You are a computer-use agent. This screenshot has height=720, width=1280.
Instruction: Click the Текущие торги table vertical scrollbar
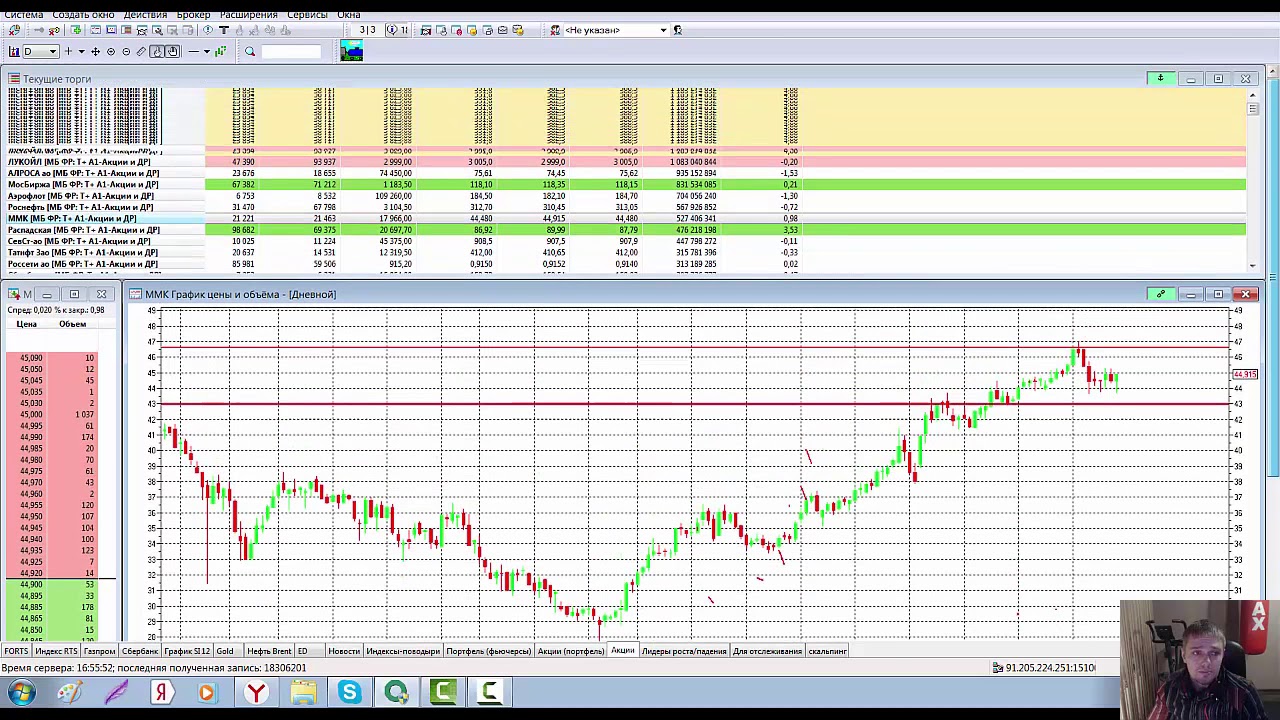pos(1253,180)
